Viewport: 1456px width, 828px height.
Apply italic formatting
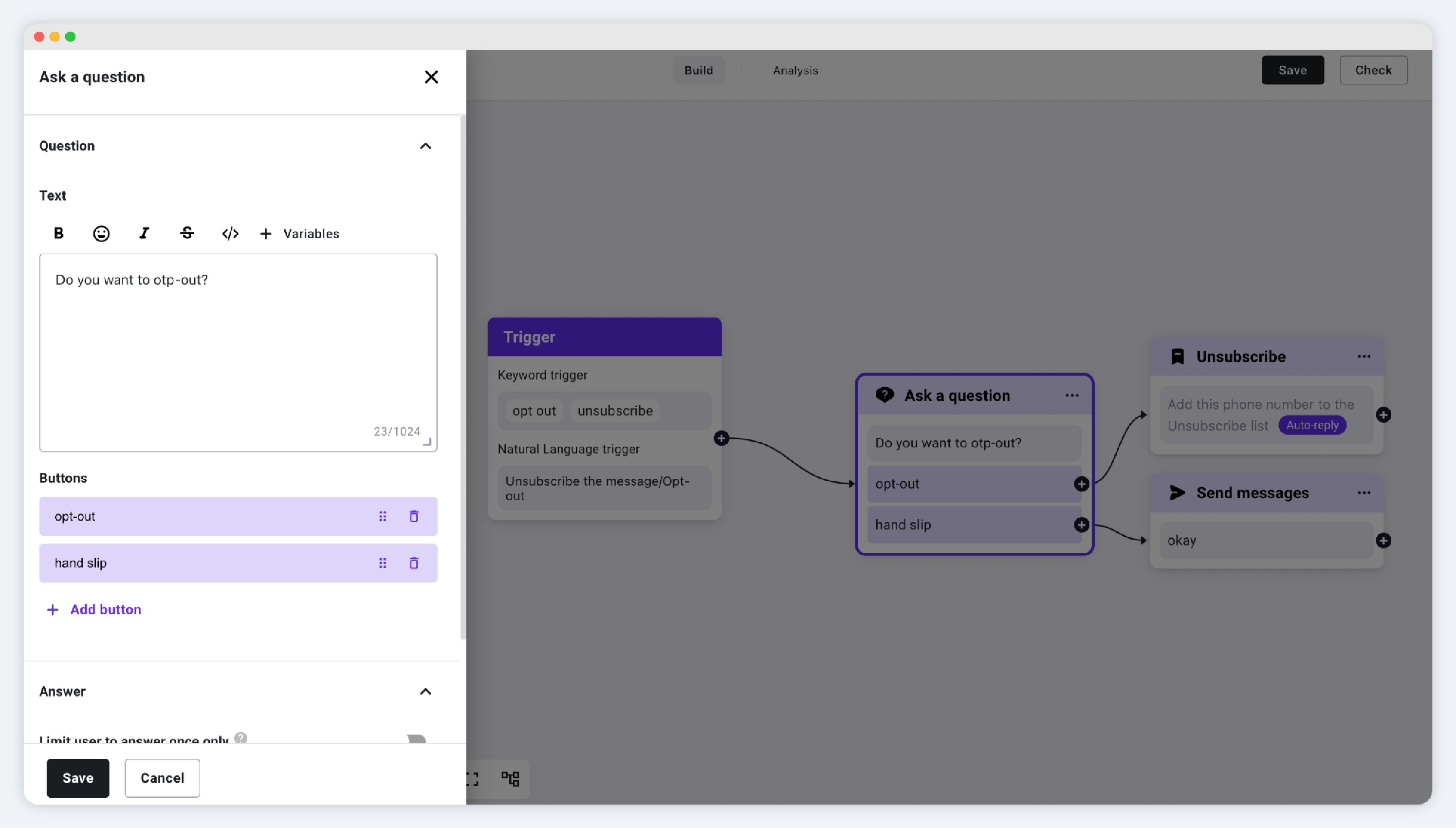pos(145,233)
